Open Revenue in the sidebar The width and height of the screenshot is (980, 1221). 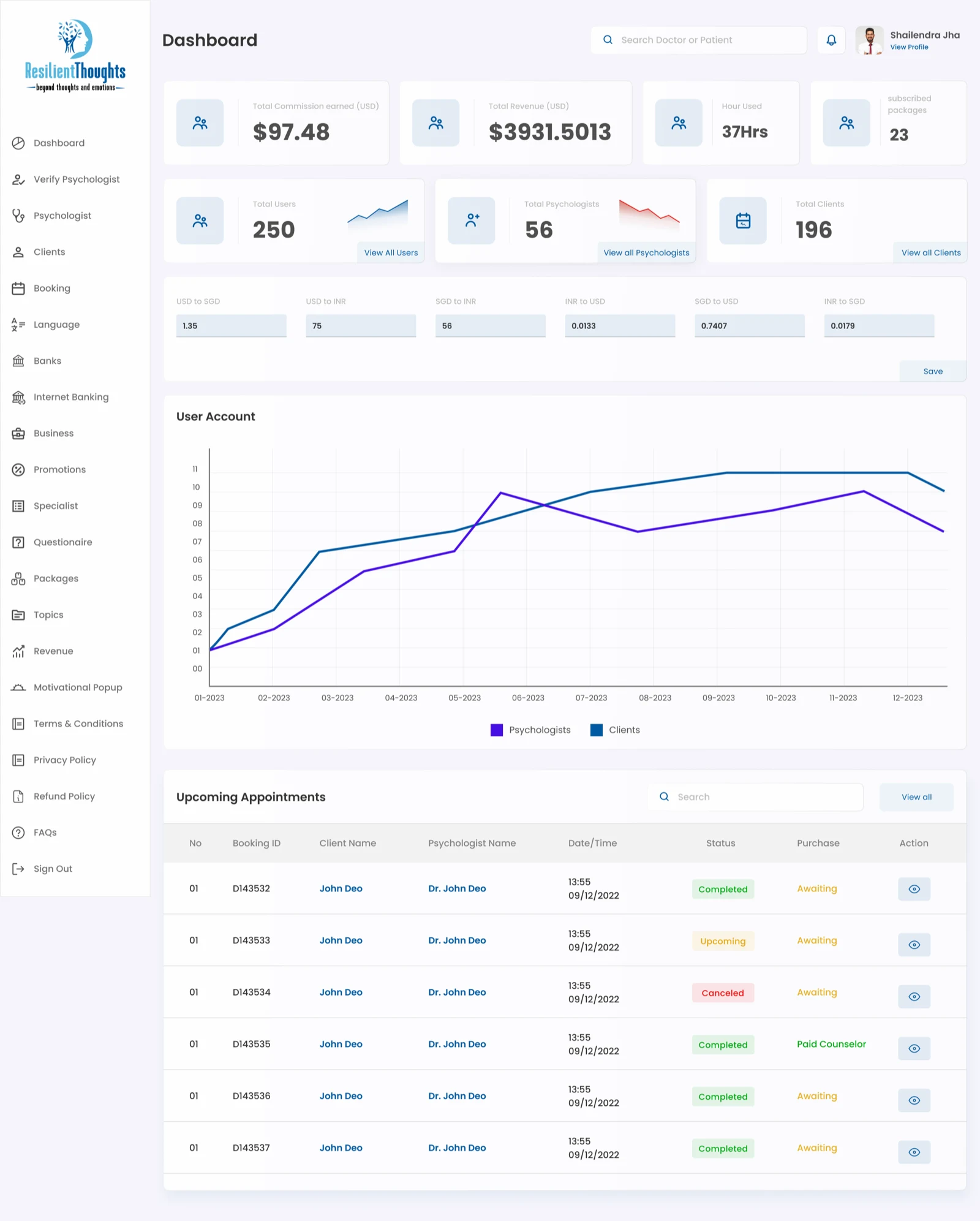tap(53, 651)
